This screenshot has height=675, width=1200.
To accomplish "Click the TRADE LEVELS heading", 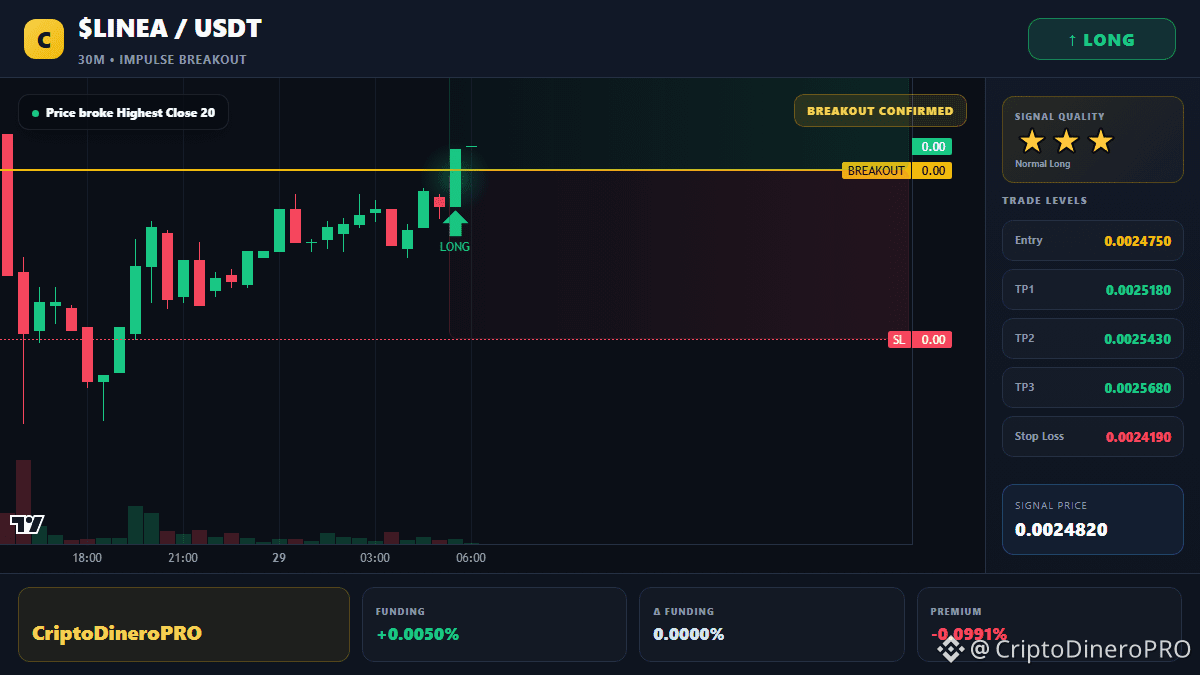I will (1045, 201).
